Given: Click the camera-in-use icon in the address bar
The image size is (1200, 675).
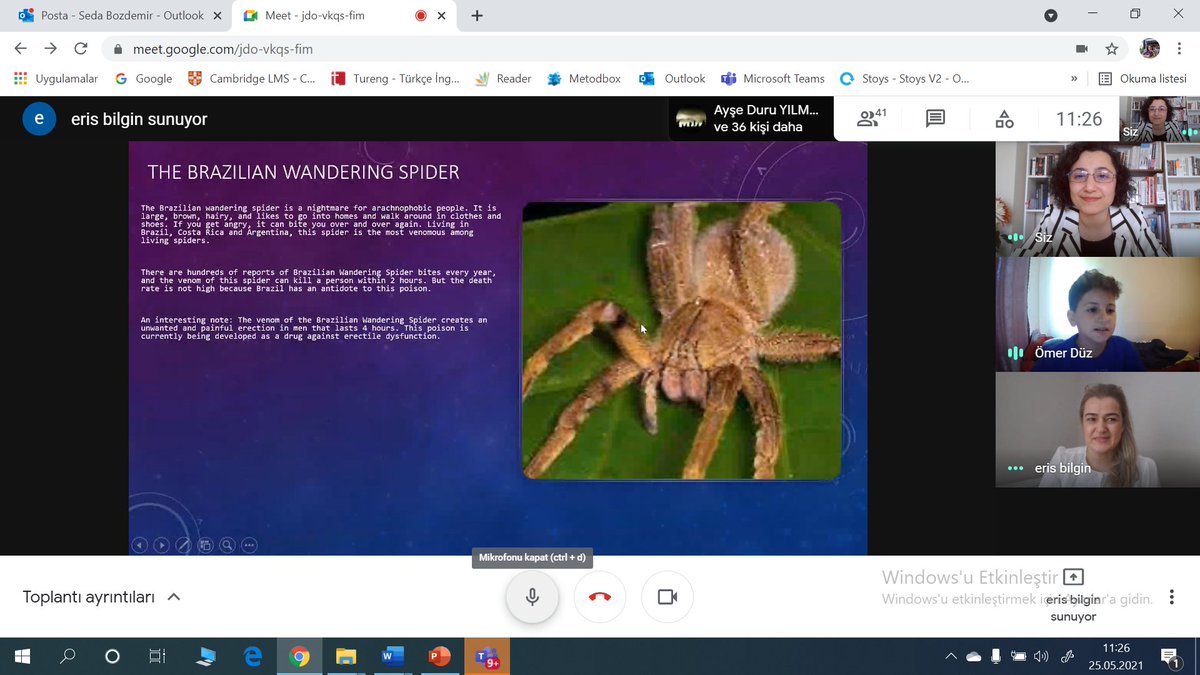Looking at the screenshot, I should pyautogui.click(x=1082, y=48).
